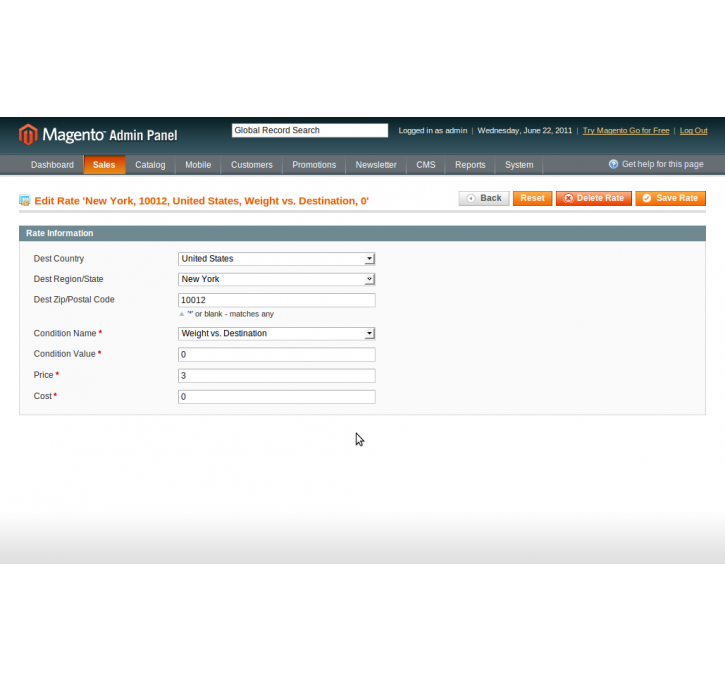The image size is (725, 680).
Task: Open the Sales menu
Action: [x=104, y=165]
